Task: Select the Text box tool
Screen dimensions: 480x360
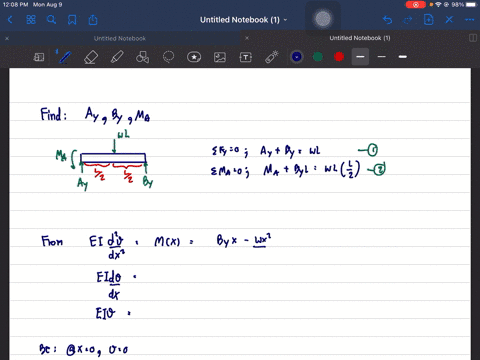Action: point(246,57)
